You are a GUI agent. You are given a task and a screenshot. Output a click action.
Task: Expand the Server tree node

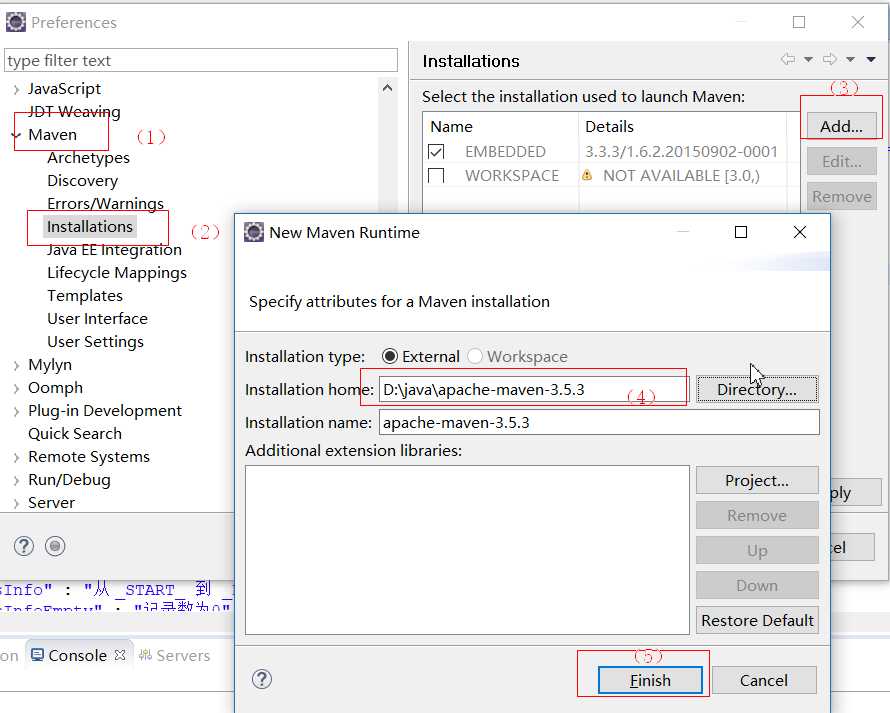click(16, 504)
